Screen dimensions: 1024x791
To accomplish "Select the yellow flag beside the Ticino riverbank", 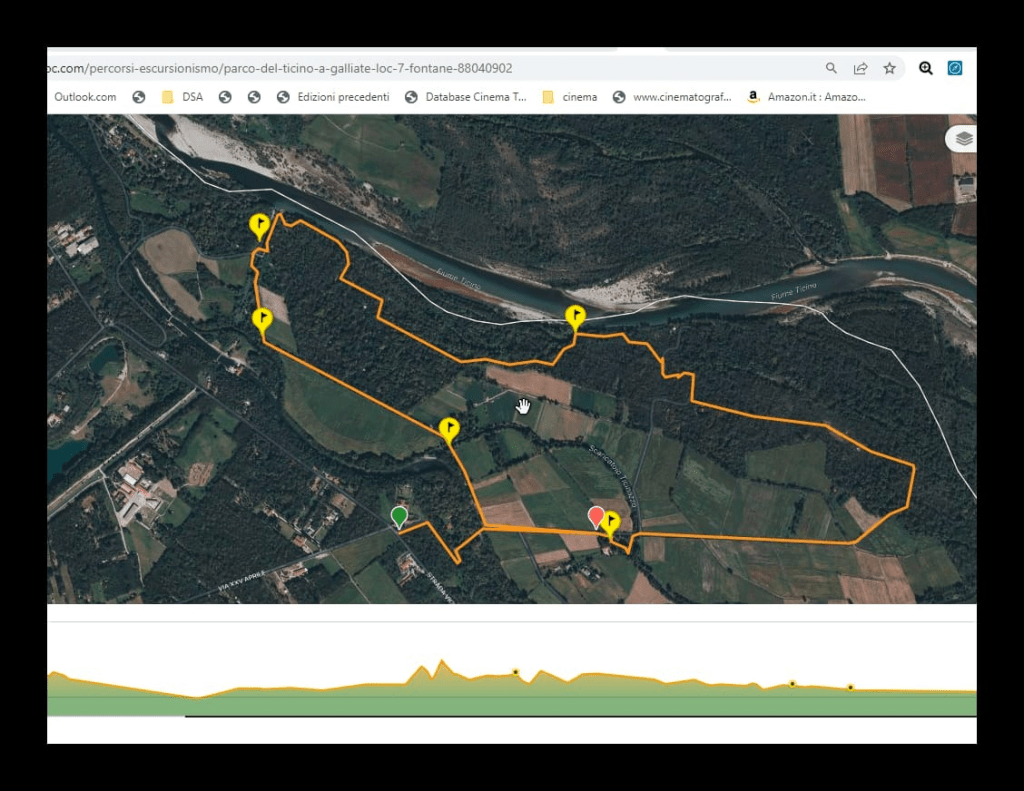I will (575, 318).
